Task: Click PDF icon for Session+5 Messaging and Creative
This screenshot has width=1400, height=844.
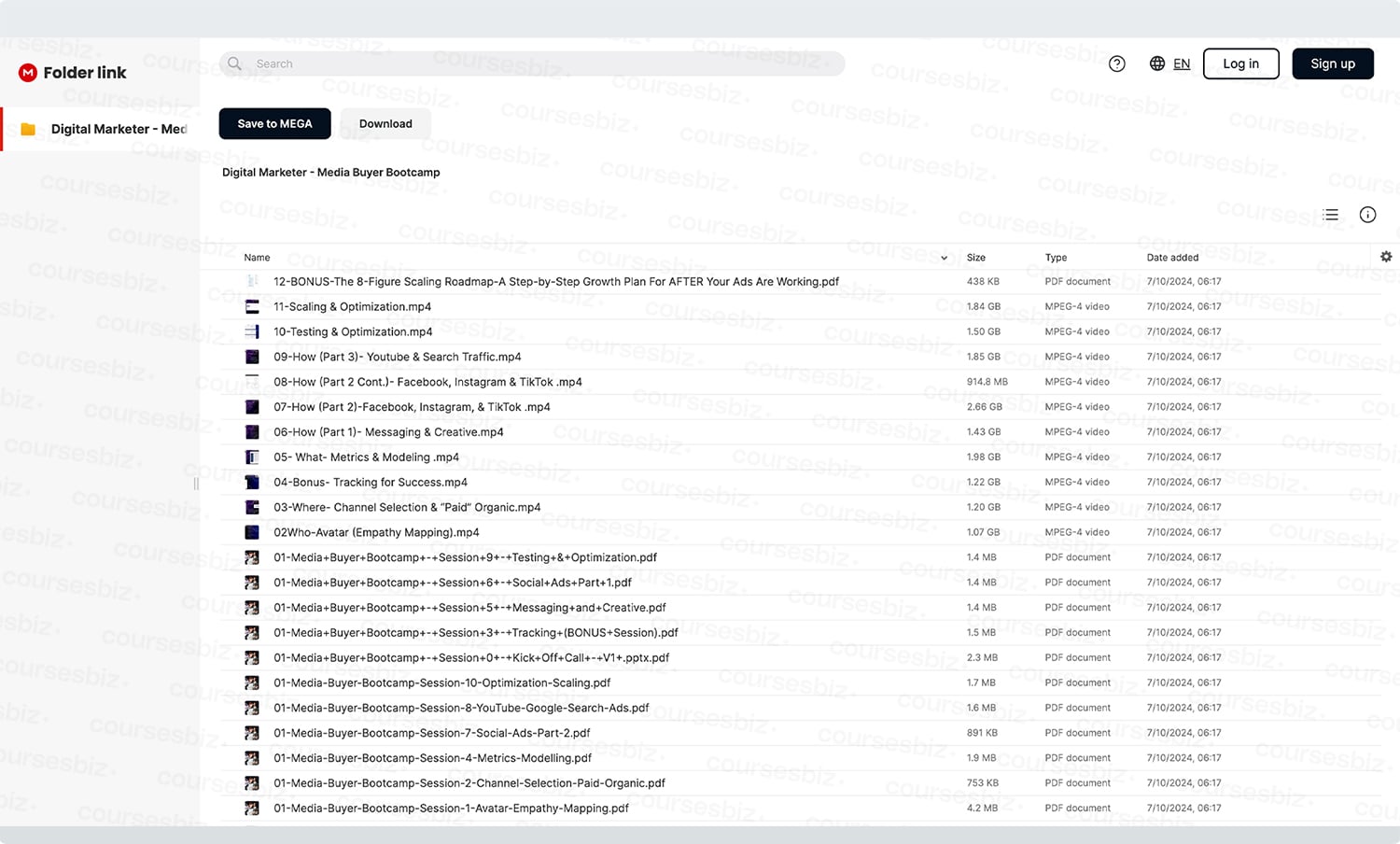Action: tap(252, 608)
